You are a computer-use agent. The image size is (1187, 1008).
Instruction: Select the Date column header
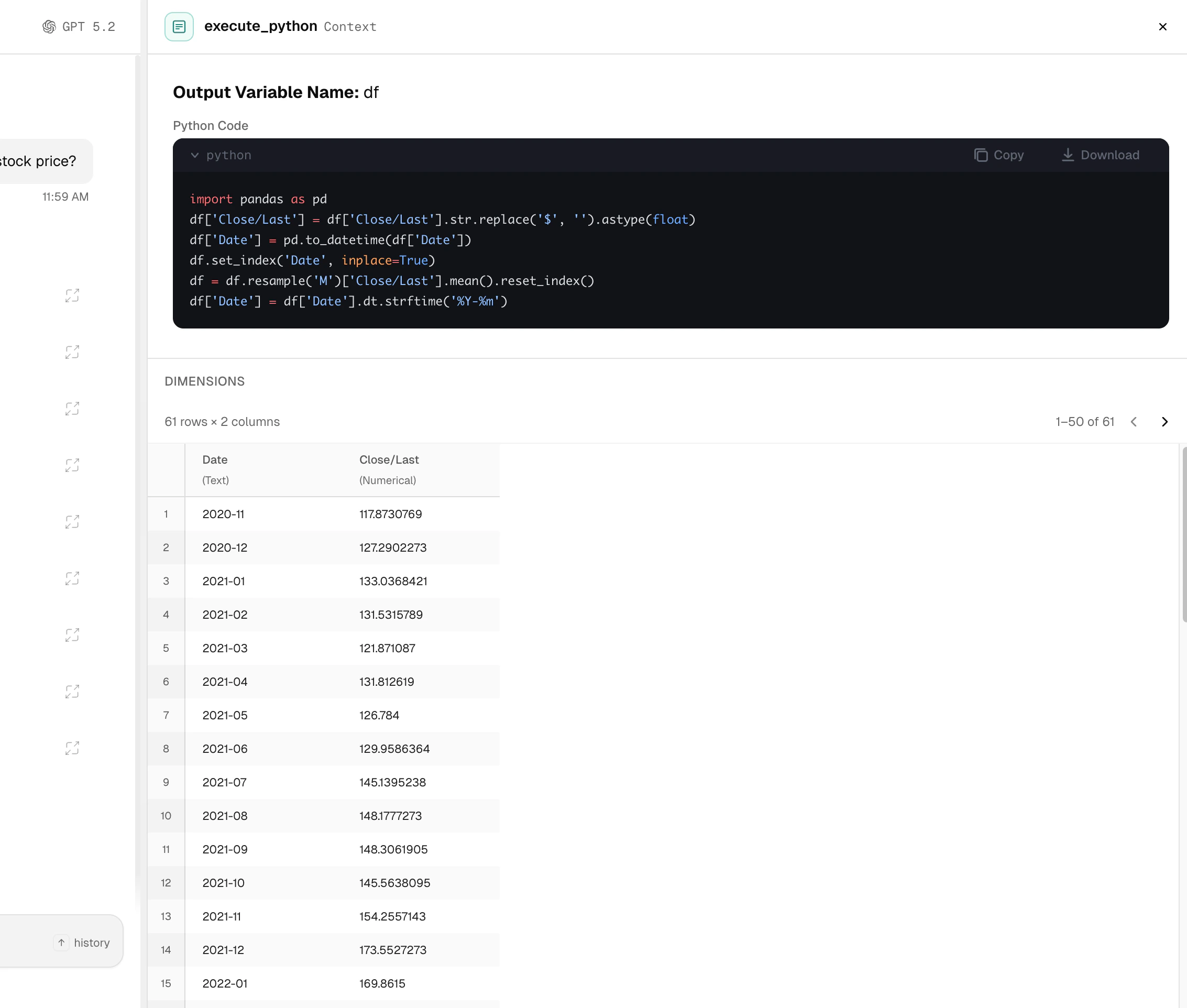coord(215,459)
